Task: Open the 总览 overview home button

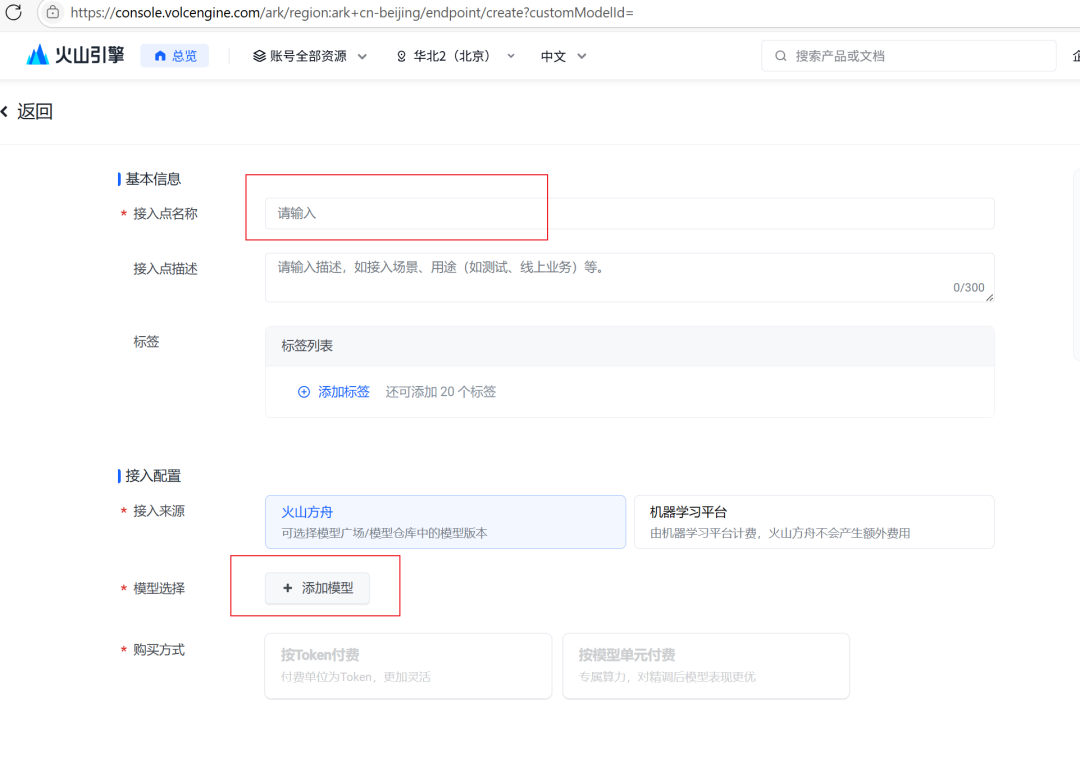Action: coord(175,56)
